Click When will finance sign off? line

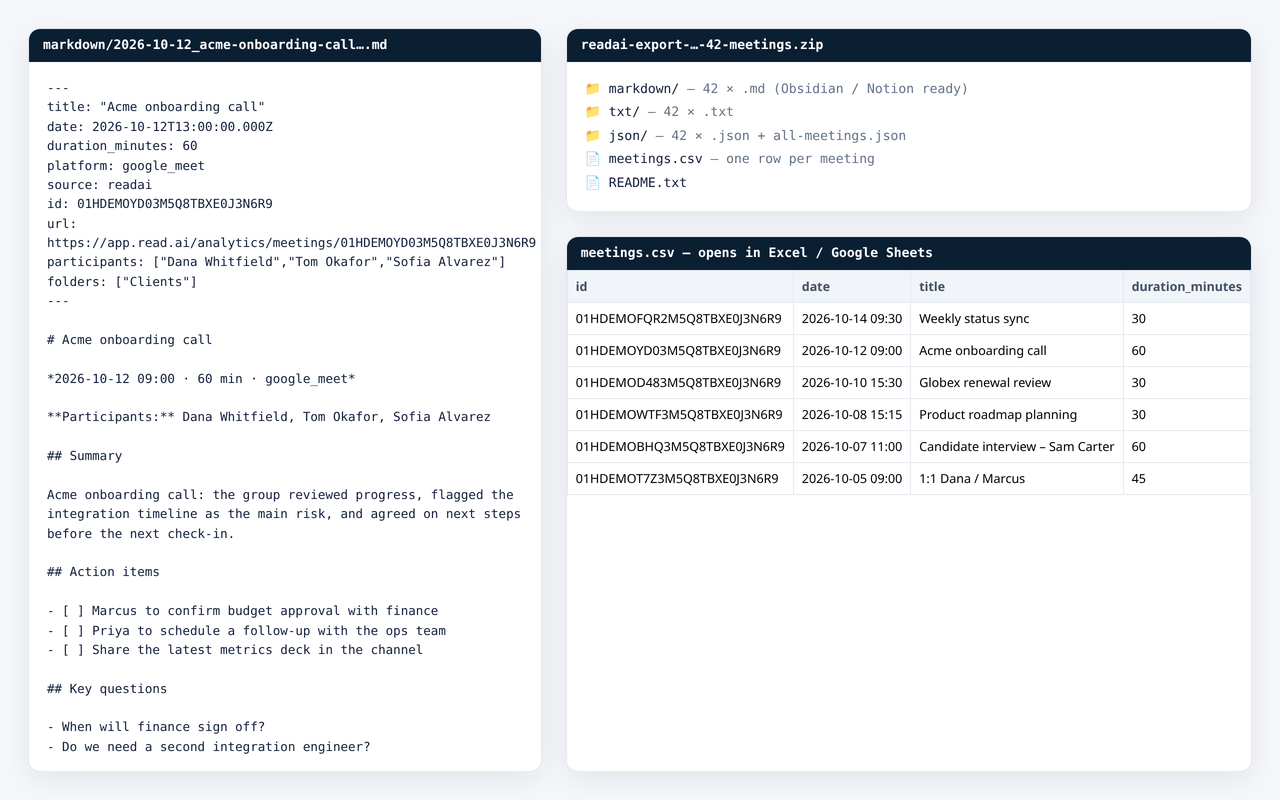156,727
